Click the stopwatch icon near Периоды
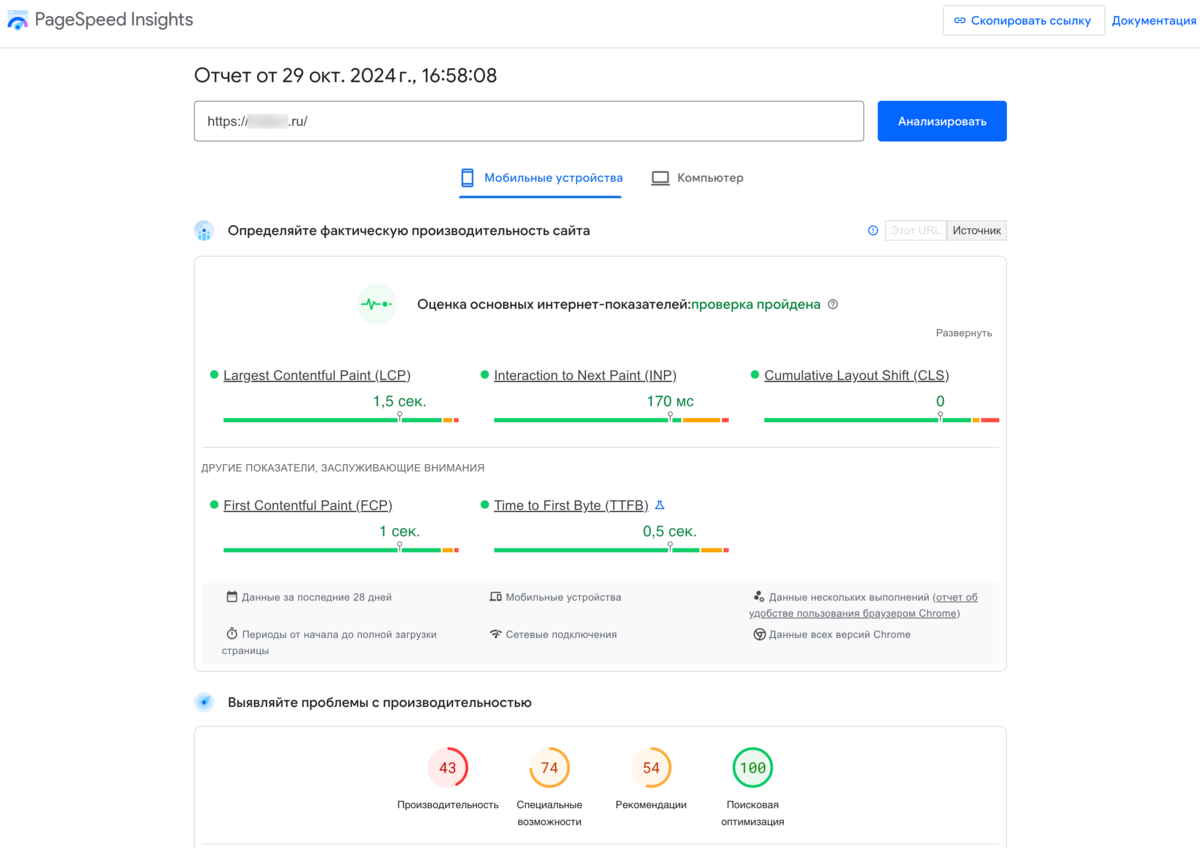The width and height of the screenshot is (1200, 848). point(232,634)
